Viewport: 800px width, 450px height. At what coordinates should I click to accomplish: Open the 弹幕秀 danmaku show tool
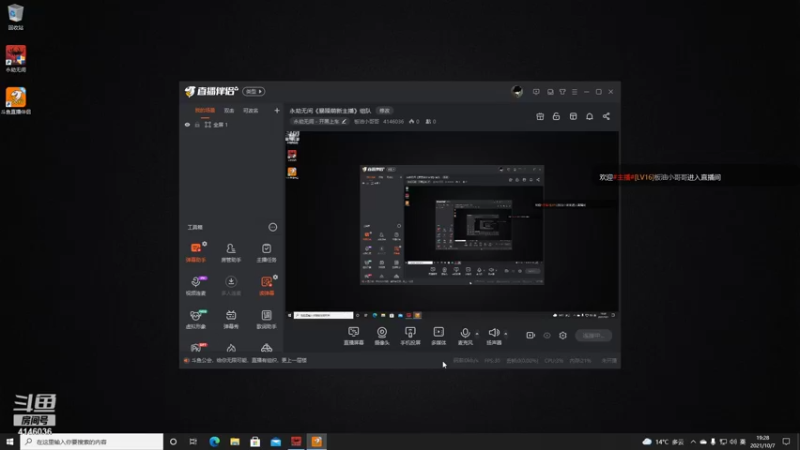pyautogui.click(x=231, y=319)
